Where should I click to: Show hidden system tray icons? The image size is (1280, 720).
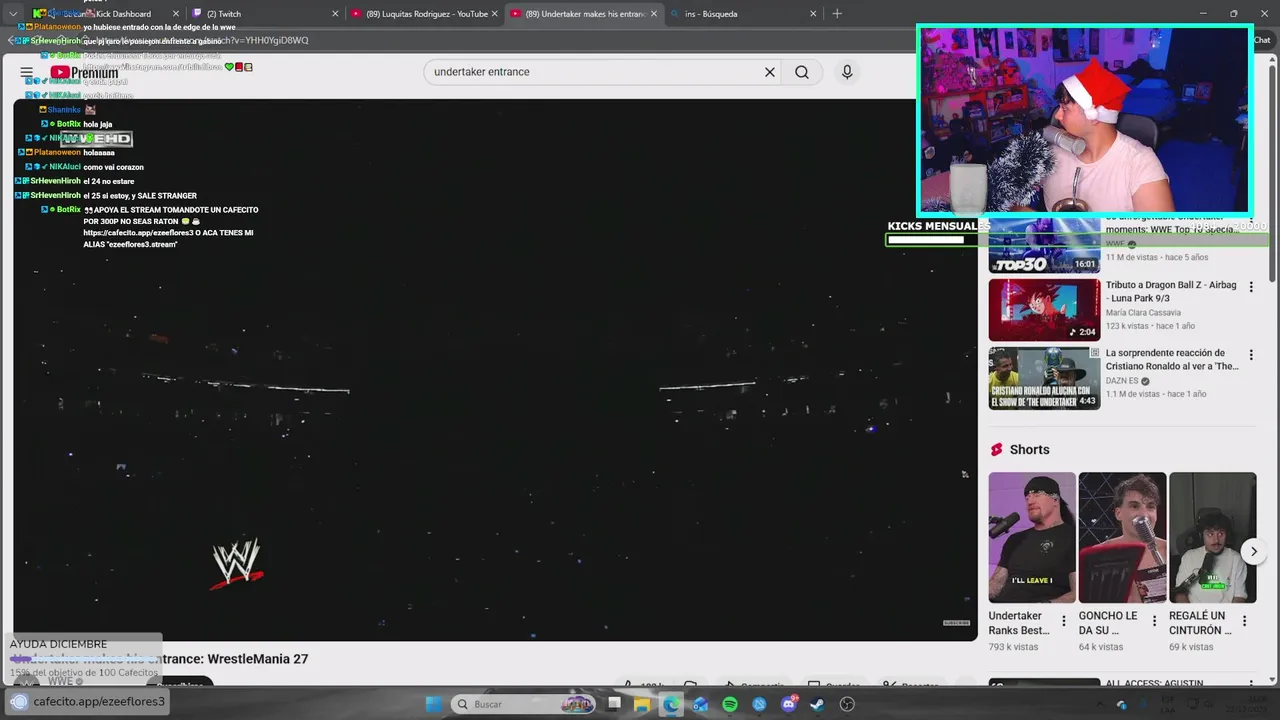[1098, 704]
